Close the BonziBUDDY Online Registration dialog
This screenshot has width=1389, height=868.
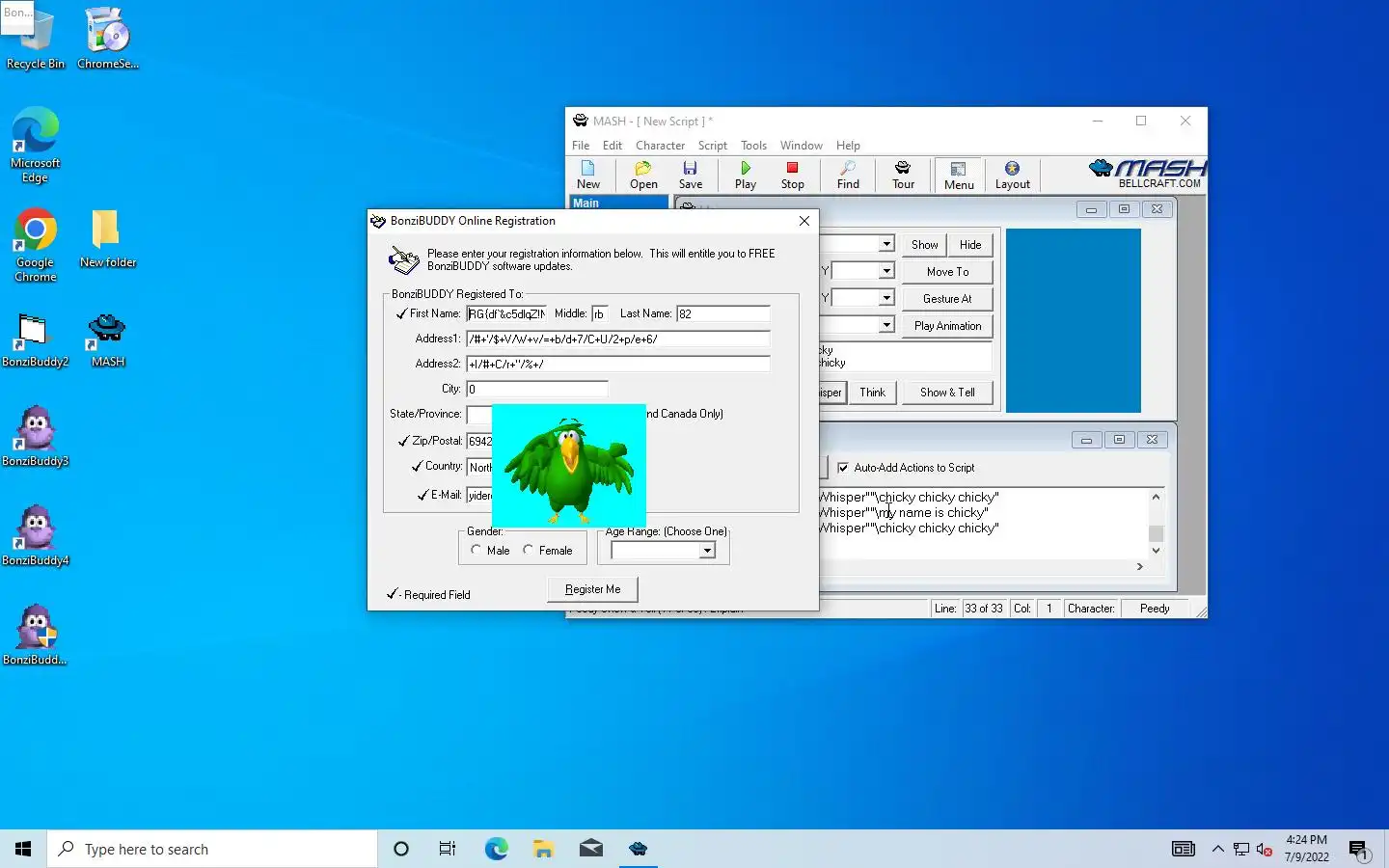coord(804,221)
